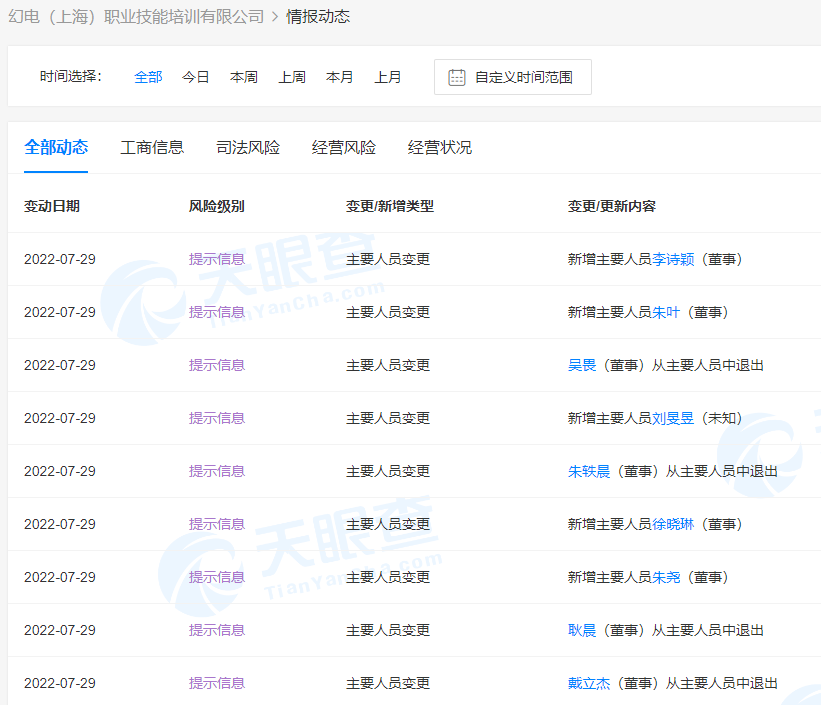This screenshot has width=821, height=705.
Task: Switch to the 司法风险 tab
Action: pos(248,147)
